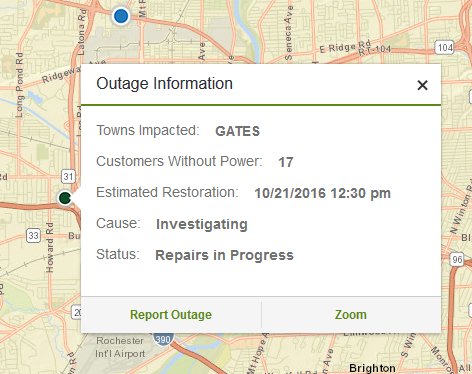Image resolution: width=472 pixels, height=374 pixels.
Task: Click the Long Pond Rd map label
Action: [x=19, y=85]
